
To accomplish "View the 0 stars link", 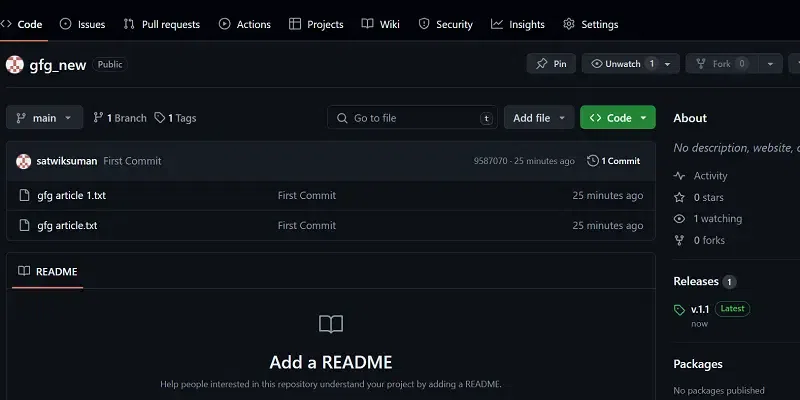I will pyautogui.click(x=699, y=197).
